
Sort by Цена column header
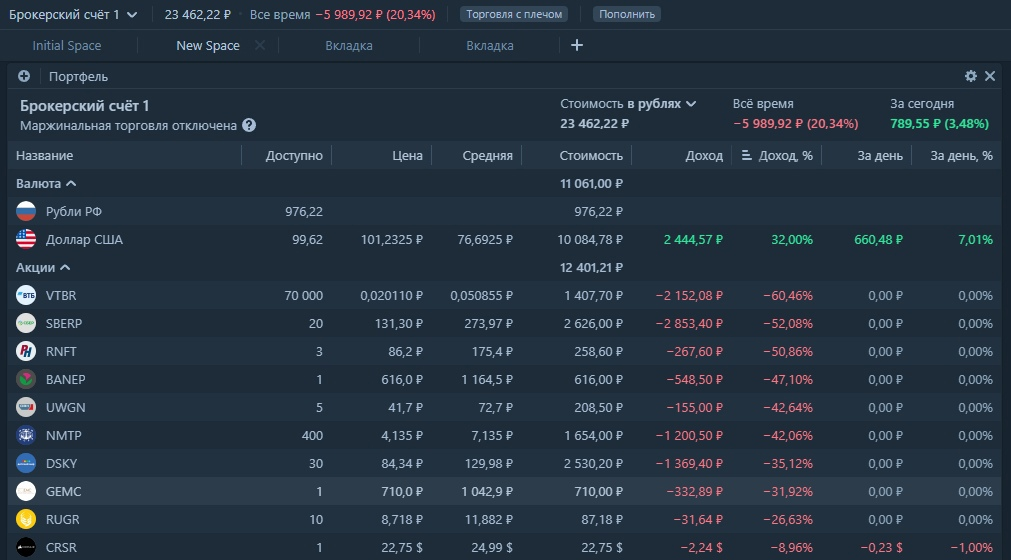(407, 155)
